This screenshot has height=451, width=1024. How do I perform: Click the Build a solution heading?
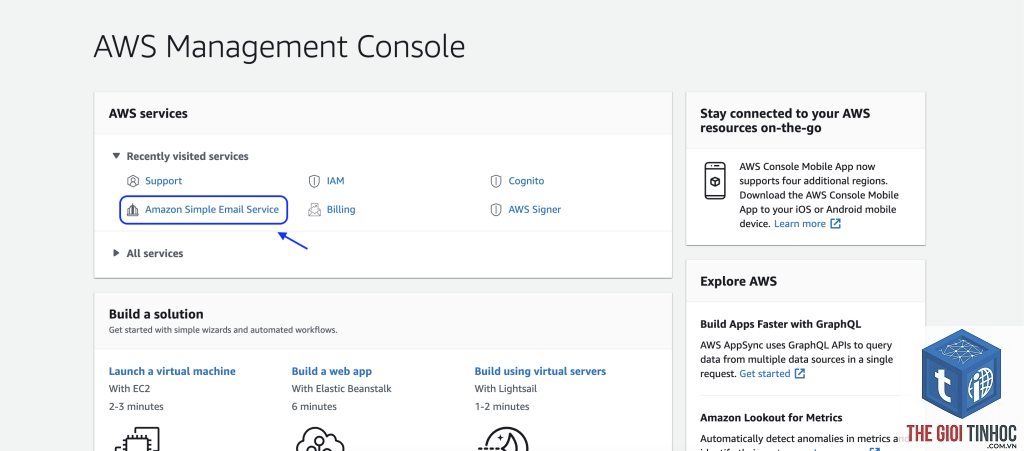tap(156, 314)
